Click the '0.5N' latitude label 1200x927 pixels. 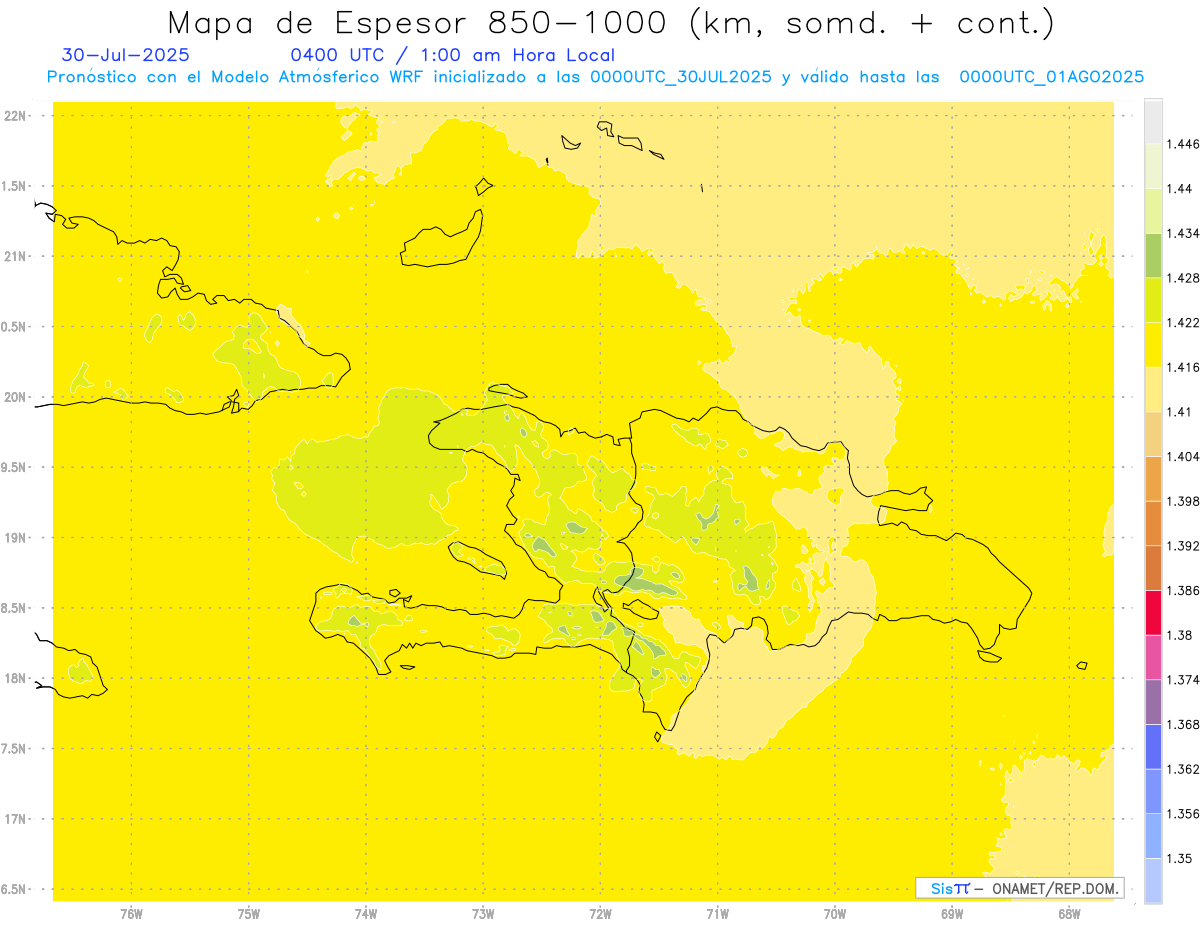pos(15,327)
